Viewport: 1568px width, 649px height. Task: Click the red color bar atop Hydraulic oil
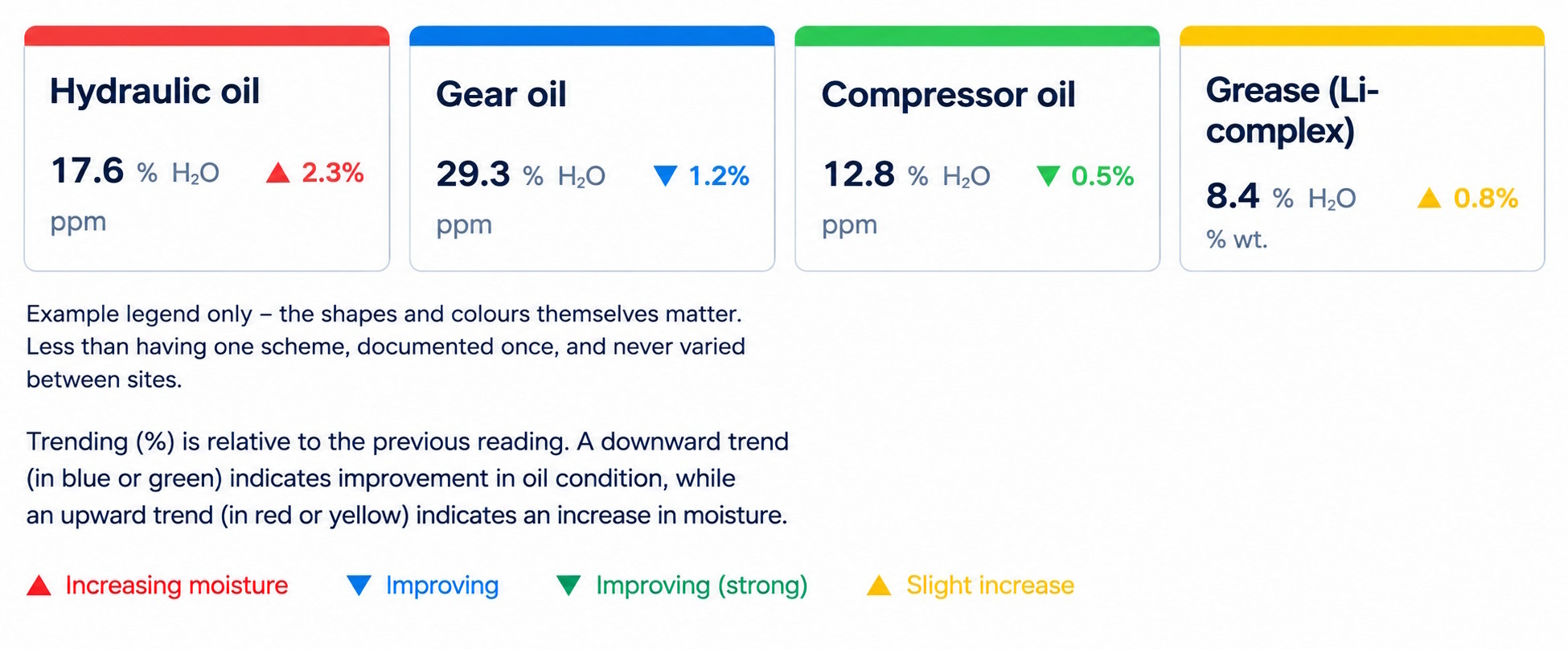pyautogui.click(x=207, y=35)
